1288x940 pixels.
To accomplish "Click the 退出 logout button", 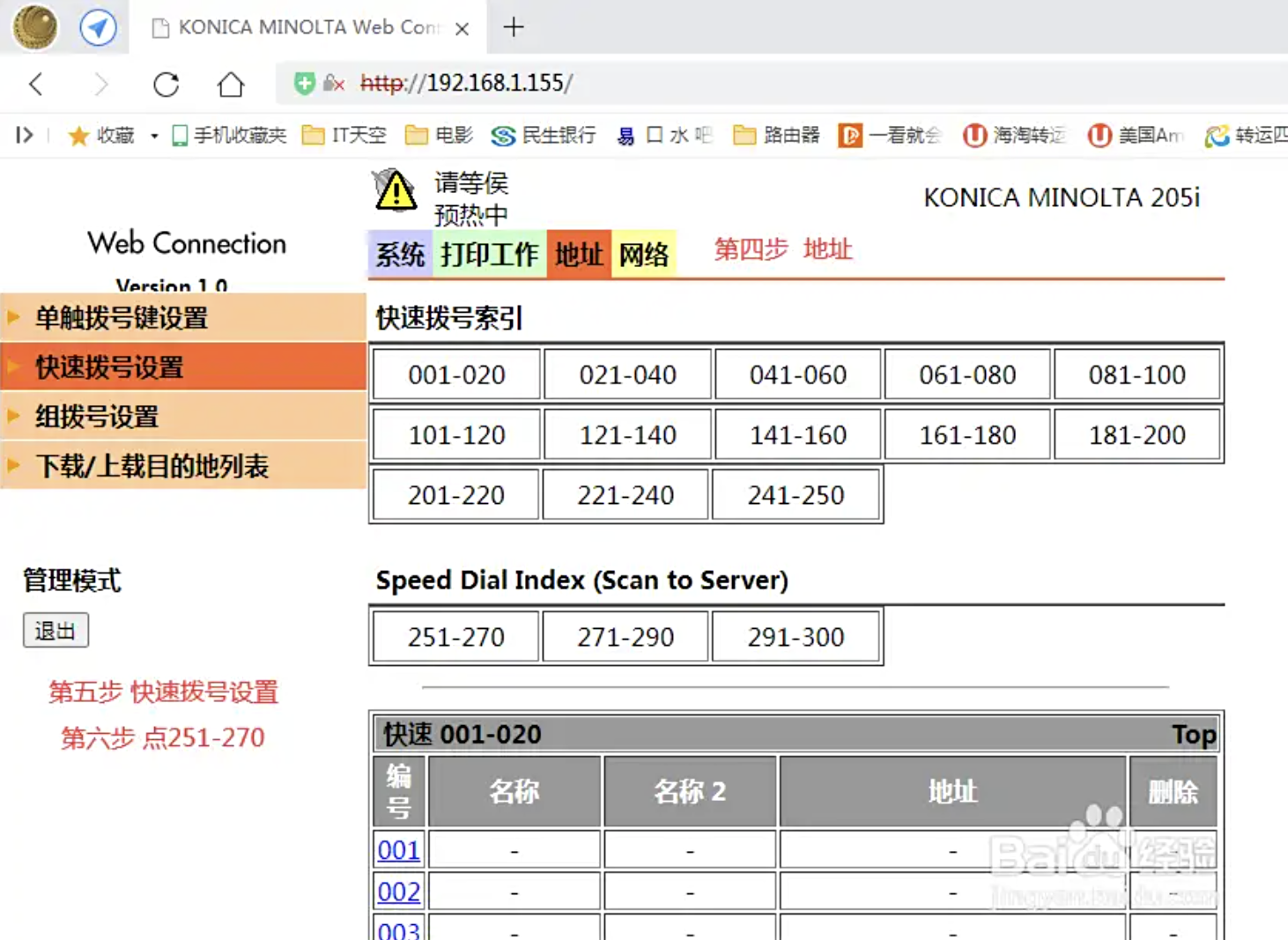I will 56,631.
